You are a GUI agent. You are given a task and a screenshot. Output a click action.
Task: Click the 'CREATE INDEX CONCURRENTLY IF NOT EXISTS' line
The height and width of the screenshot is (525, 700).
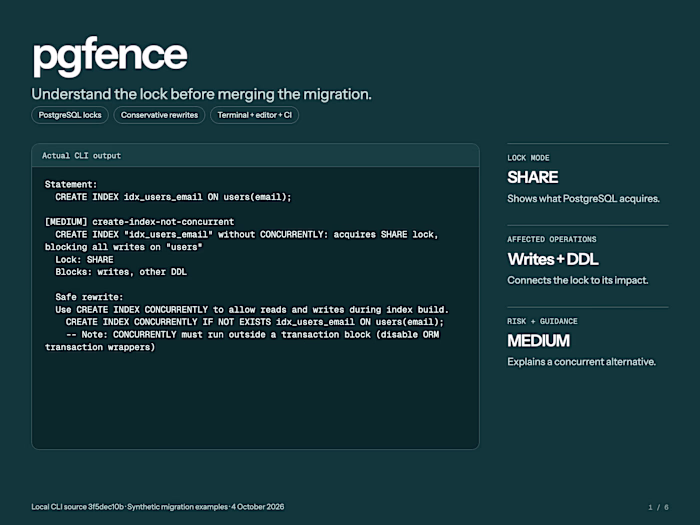coord(255,322)
